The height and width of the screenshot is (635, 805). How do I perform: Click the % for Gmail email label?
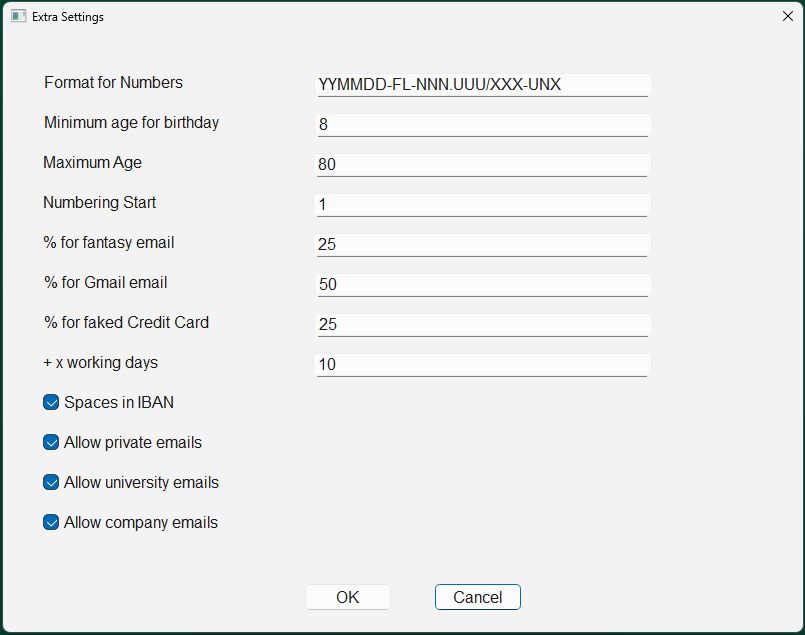tap(106, 283)
